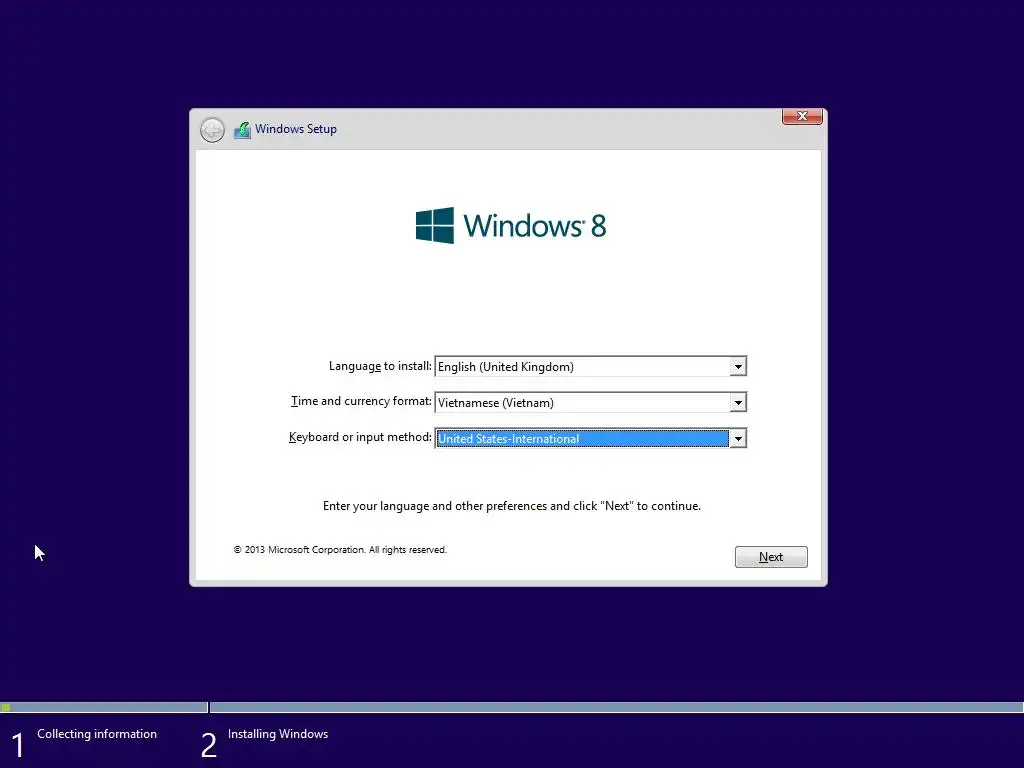
Task: Click the Language to install label
Action: coord(380,366)
